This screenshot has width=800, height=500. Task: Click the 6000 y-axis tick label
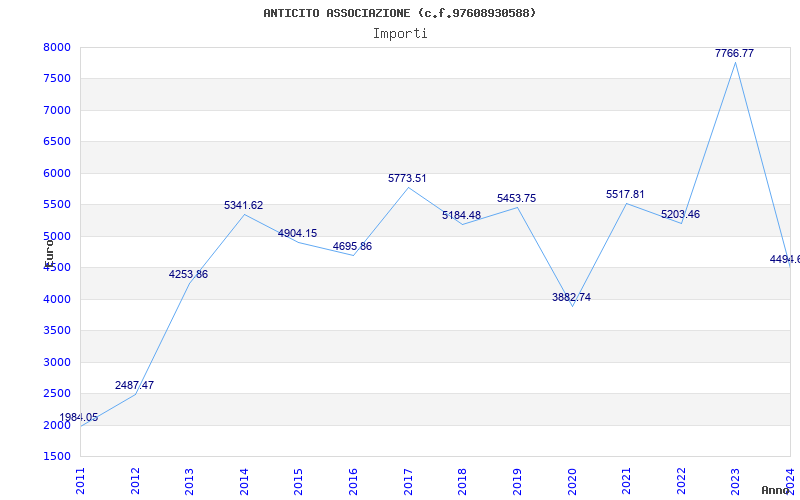click(57, 173)
